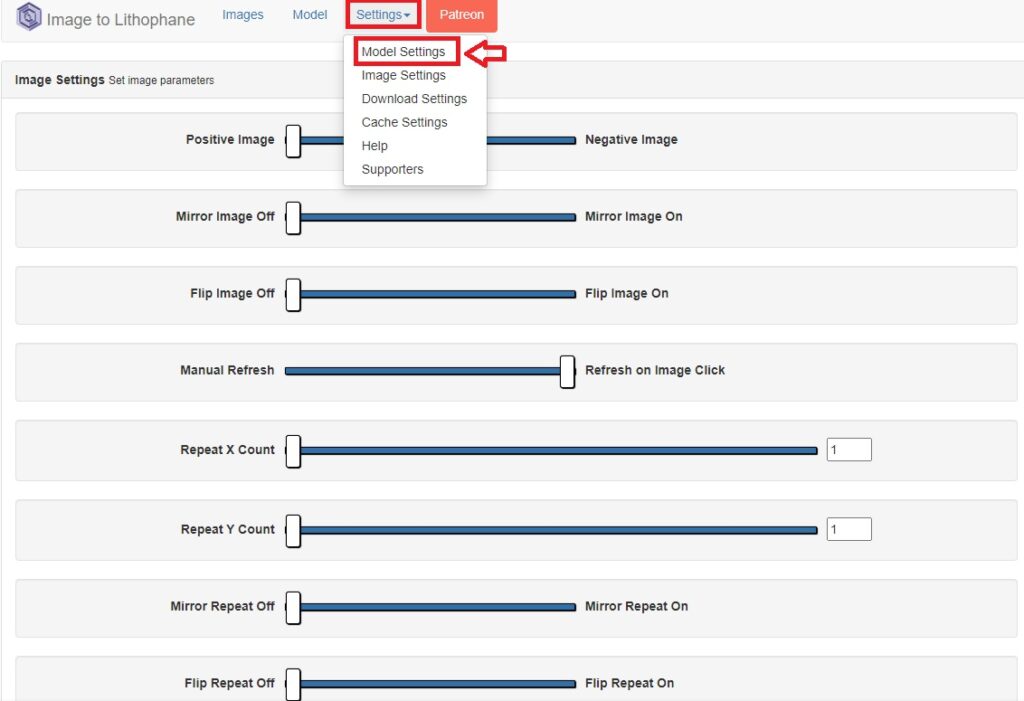Go to the Model page link
The width and height of the screenshot is (1024, 701).
point(310,14)
